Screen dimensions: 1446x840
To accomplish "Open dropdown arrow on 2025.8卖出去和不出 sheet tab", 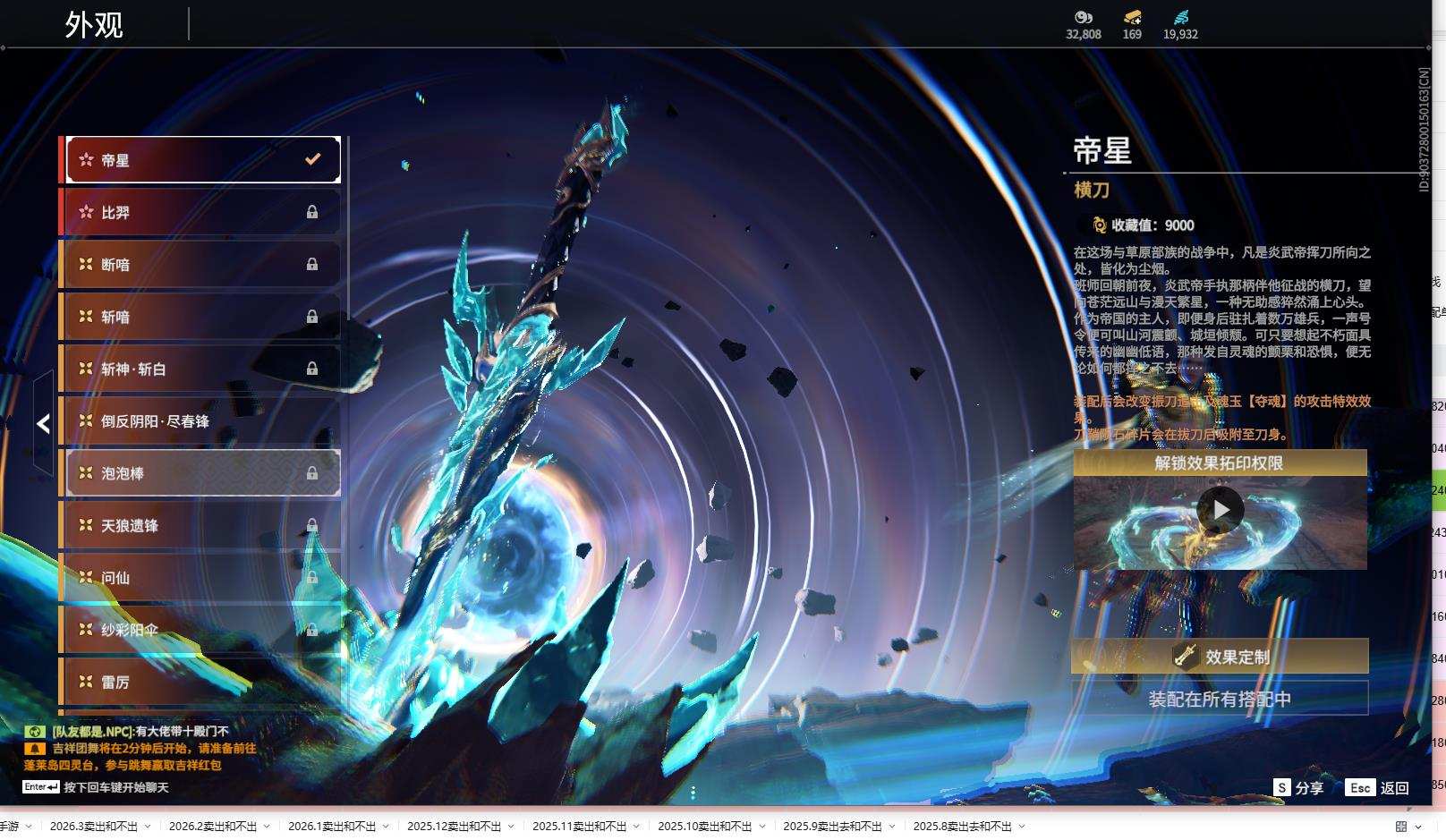I will coord(1022,827).
